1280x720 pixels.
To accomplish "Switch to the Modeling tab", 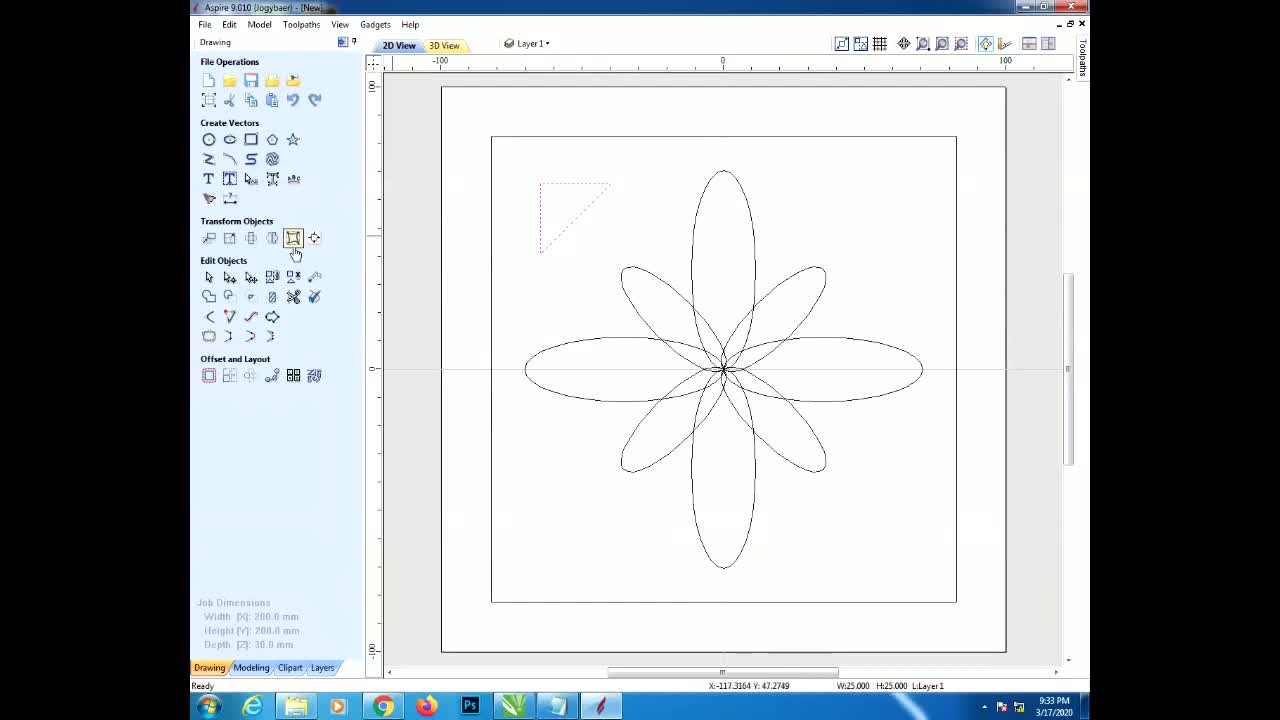I will pyautogui.click(x=251, y=668).
